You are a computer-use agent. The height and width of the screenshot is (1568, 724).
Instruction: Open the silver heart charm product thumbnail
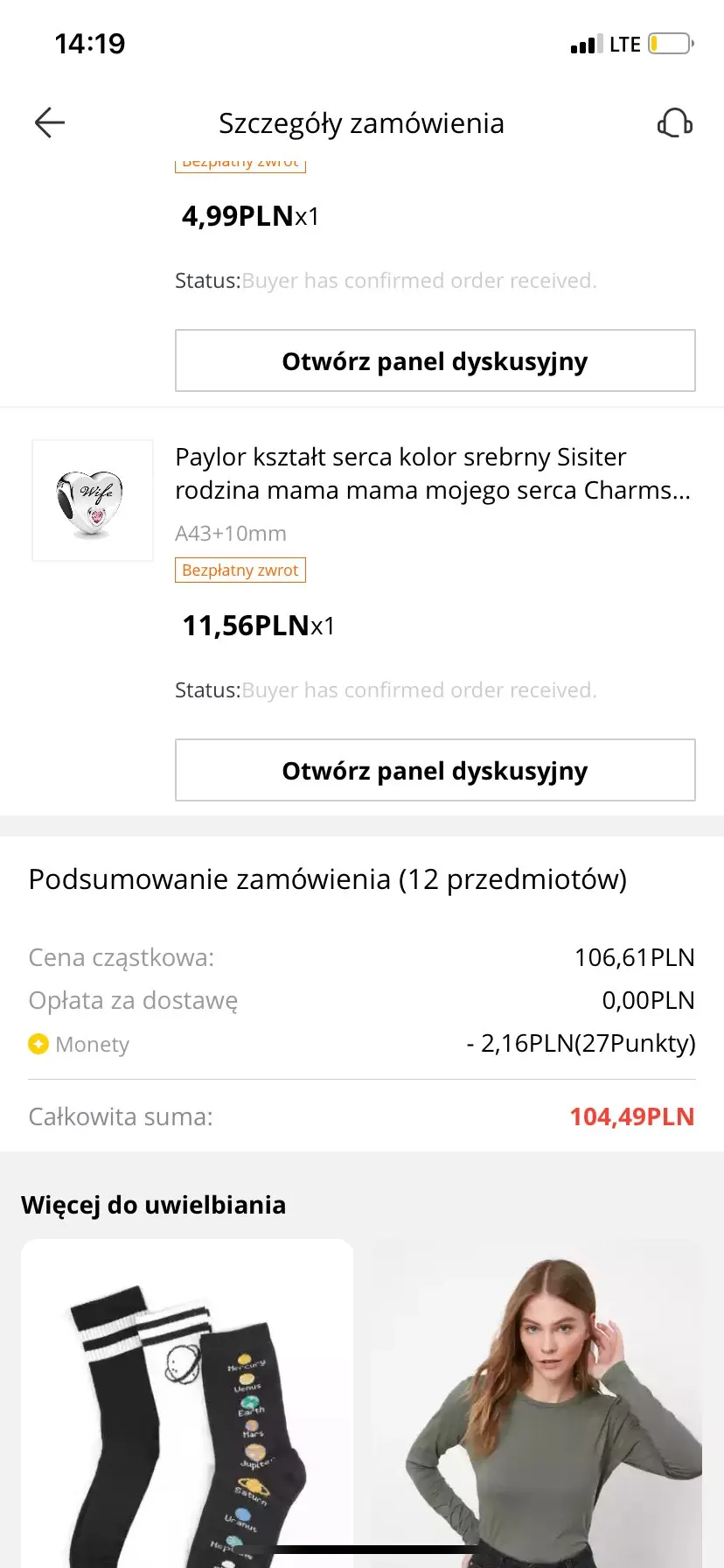[x=93, y=500]
